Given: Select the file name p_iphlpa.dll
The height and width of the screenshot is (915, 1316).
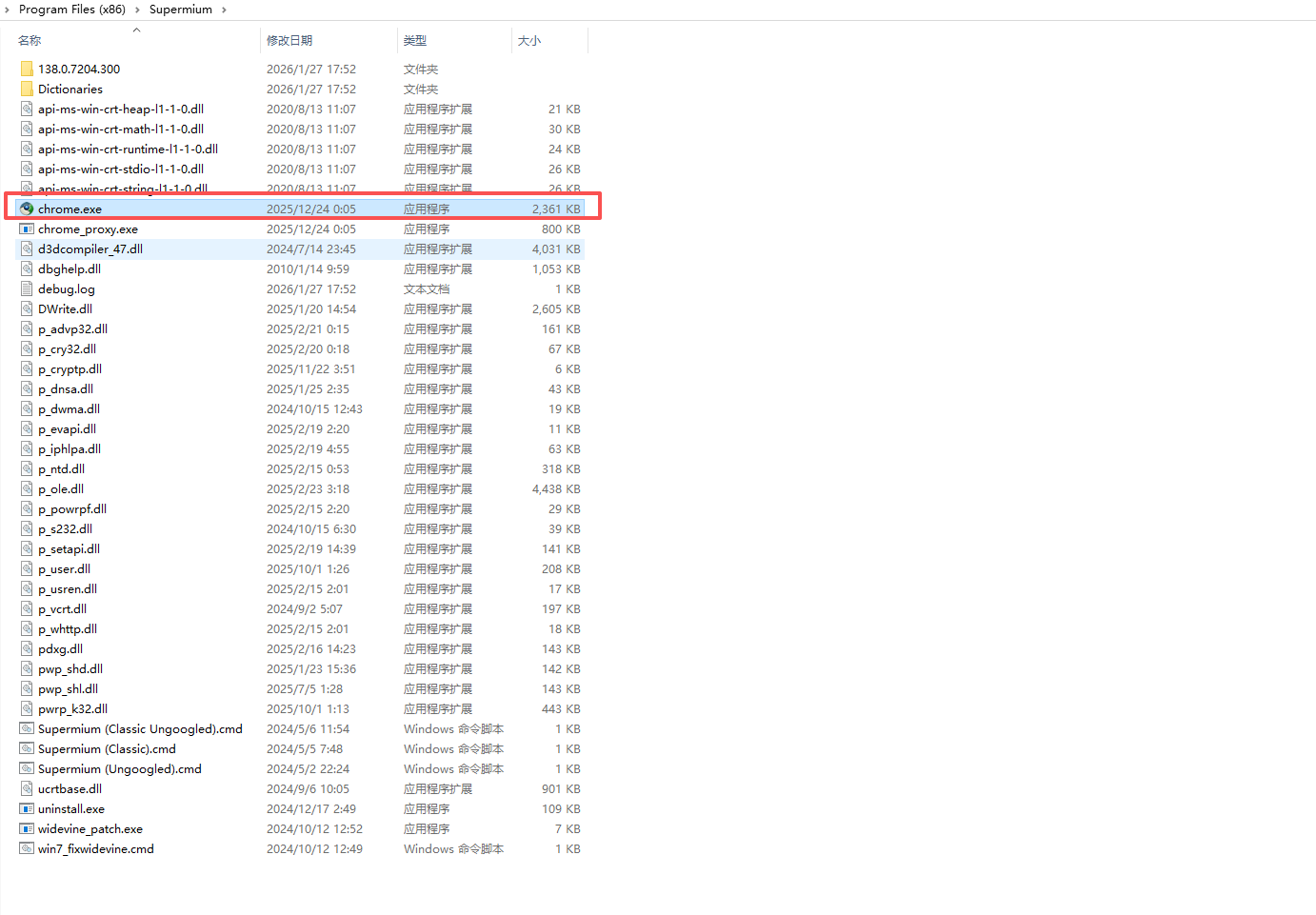Looking at the screenshot, I should 70,448.
